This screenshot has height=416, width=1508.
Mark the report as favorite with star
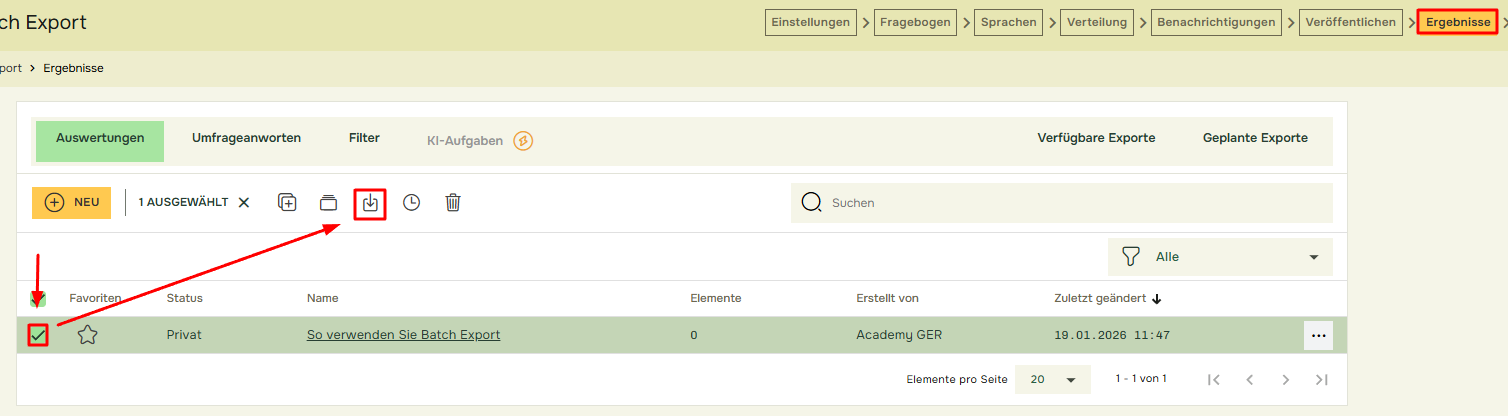pyautogui.click(x=87, y=335)
